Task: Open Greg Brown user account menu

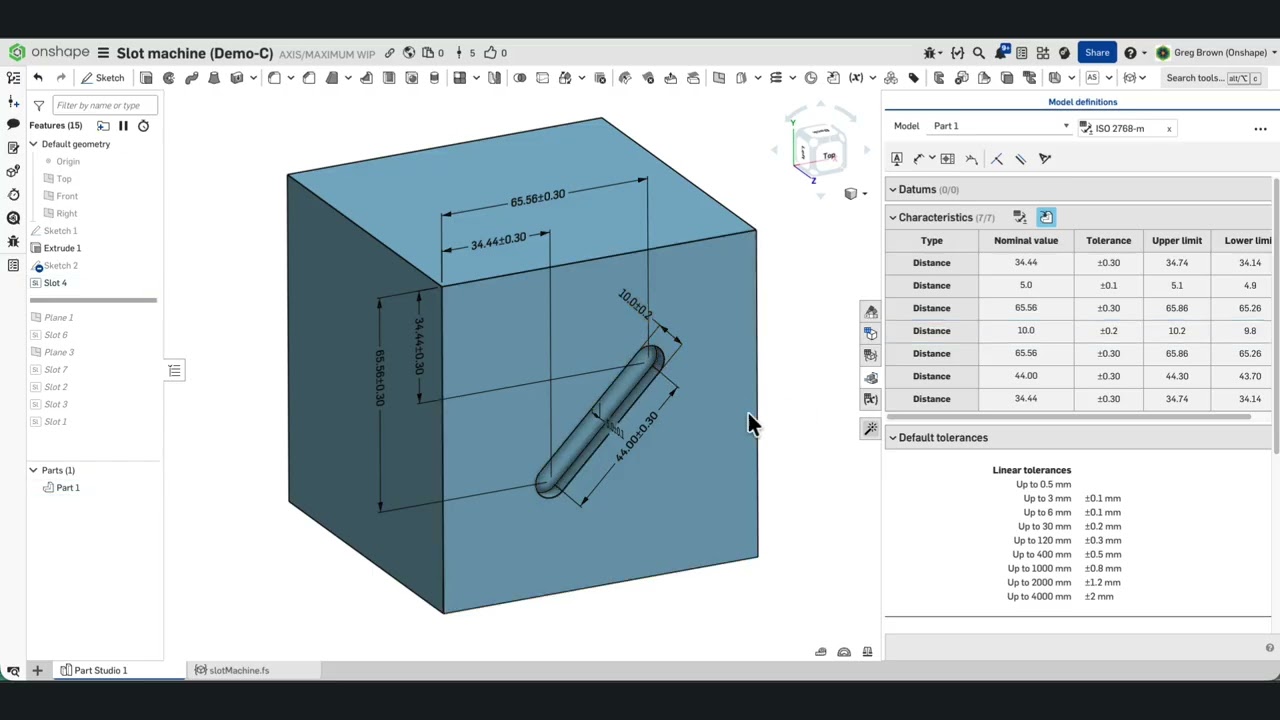Action: pos(1216,53)
